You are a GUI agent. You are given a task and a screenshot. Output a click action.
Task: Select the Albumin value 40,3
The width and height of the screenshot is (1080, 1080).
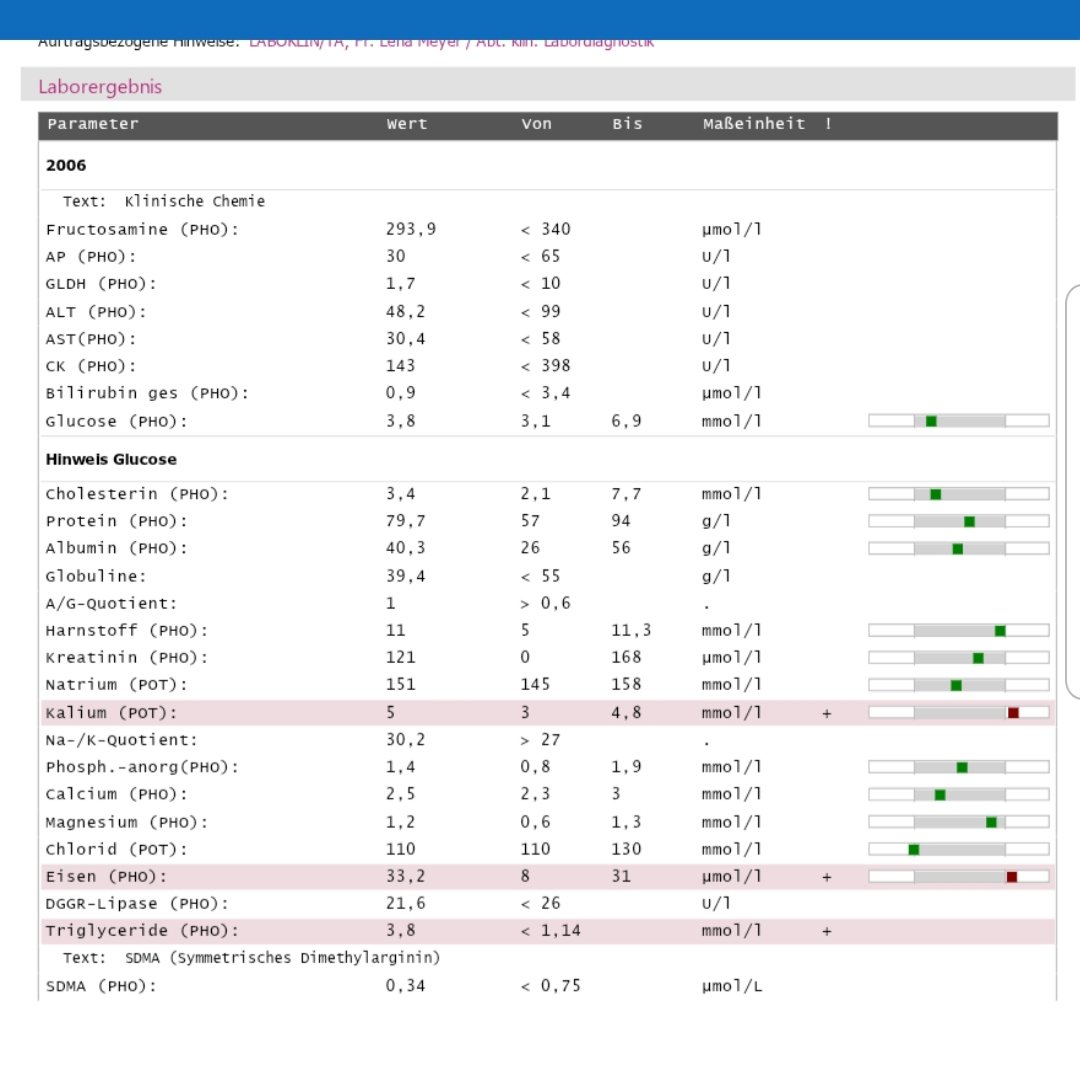pos(405,548)
